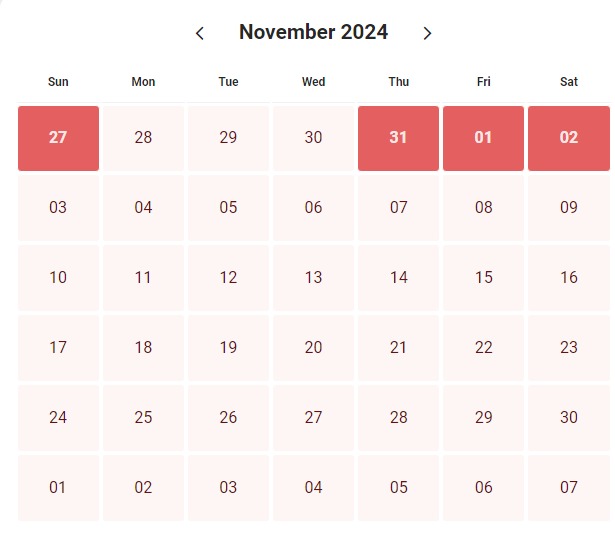Select date 20 on Wednesday

313,348
